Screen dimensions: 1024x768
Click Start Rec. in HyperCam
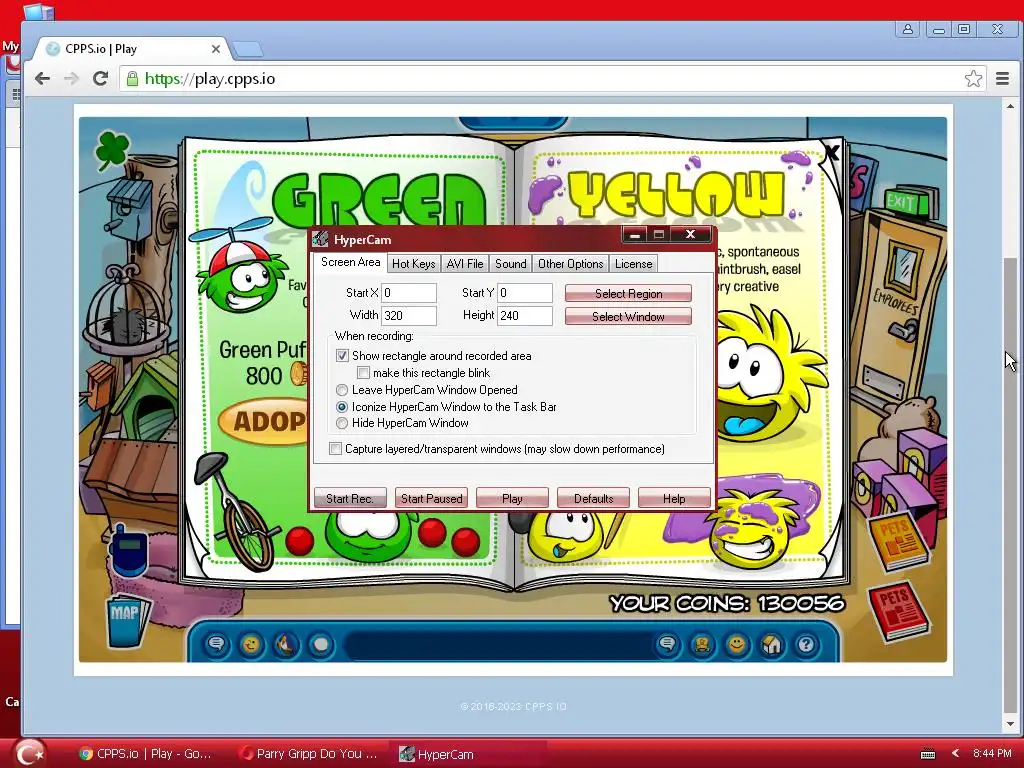coord(350,498)
